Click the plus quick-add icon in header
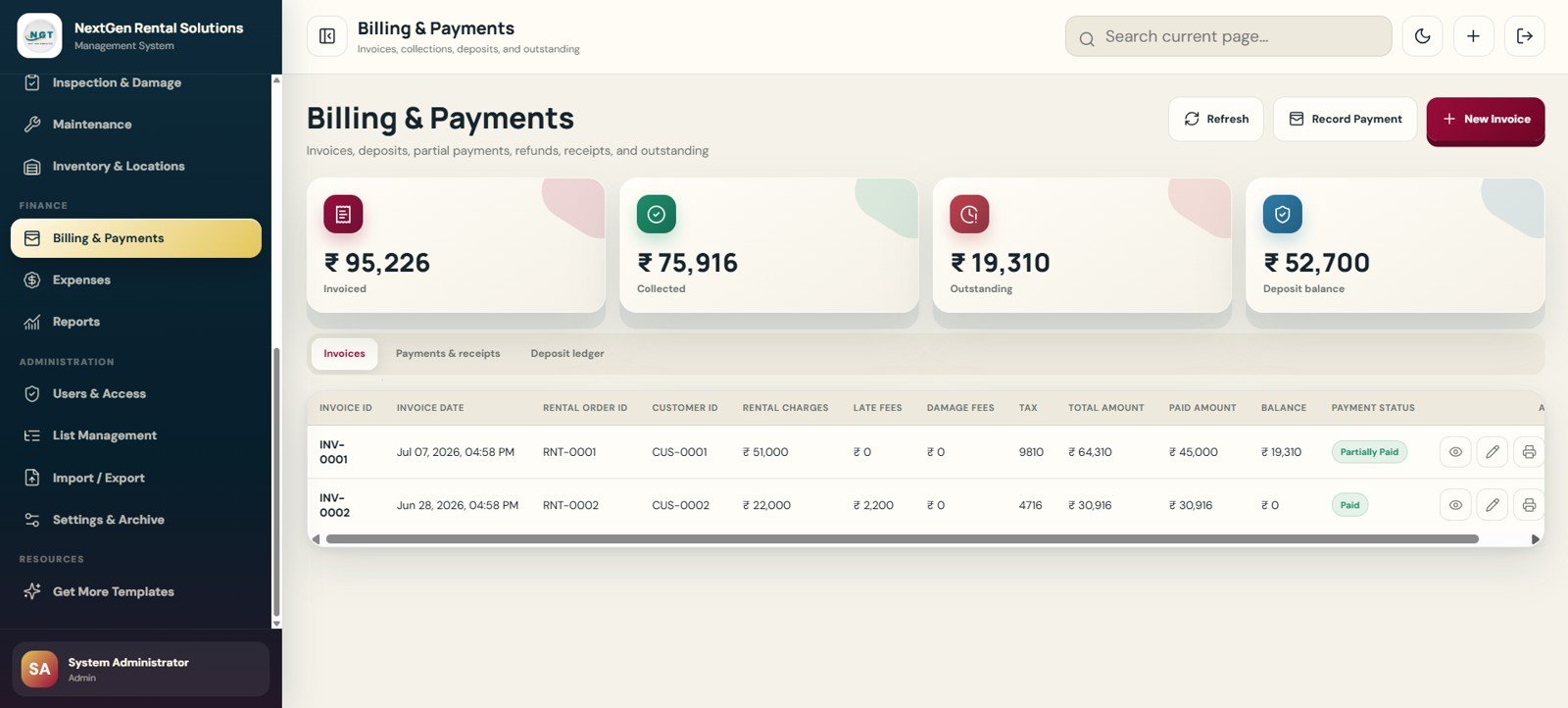This screenshot has width=1568, height=708. [1473, 36]
